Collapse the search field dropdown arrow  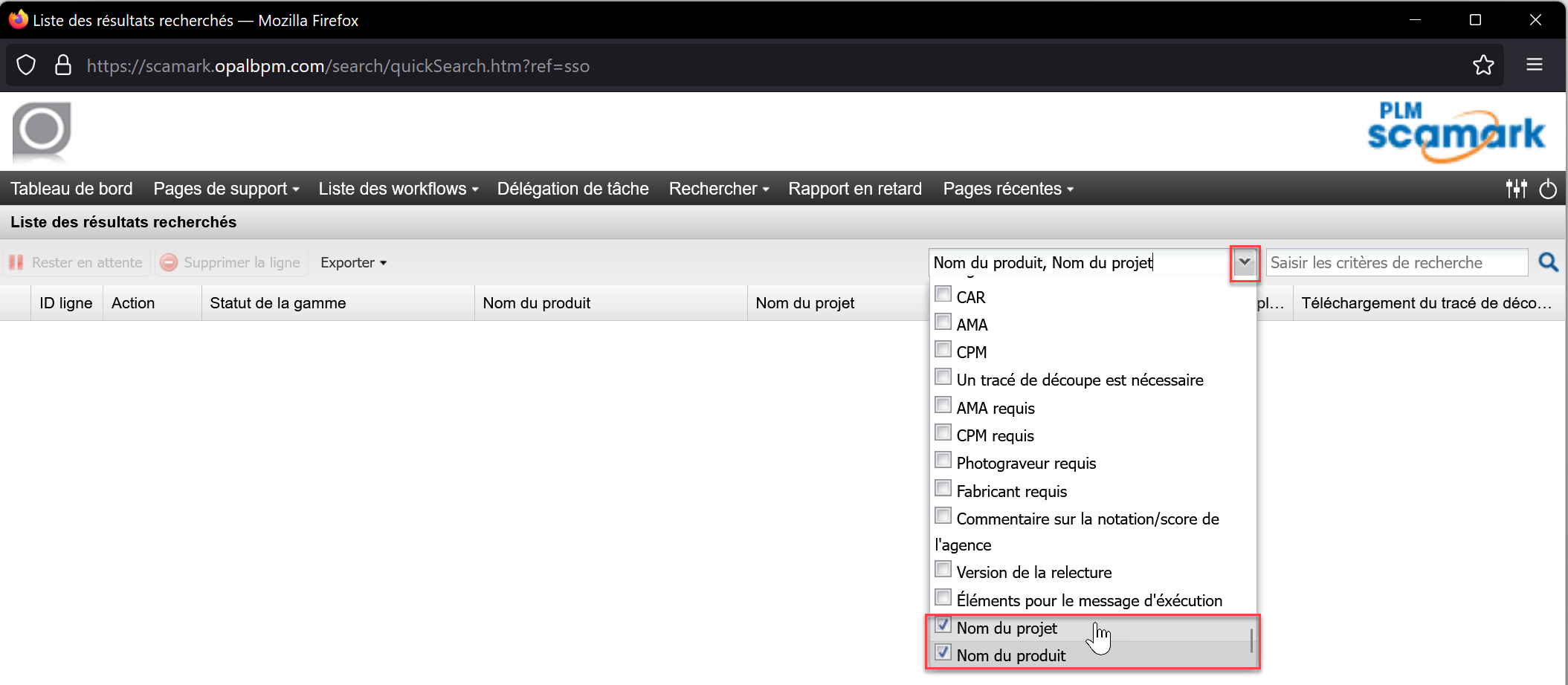(1245, 262)
